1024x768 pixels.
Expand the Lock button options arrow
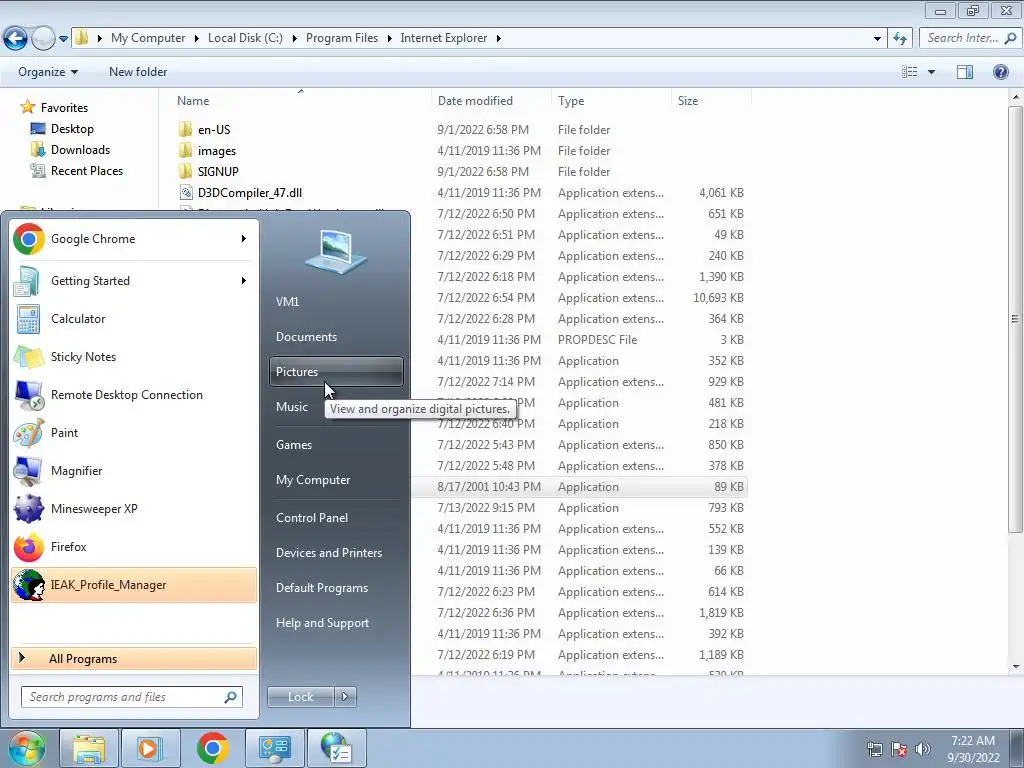coord(345,697)
